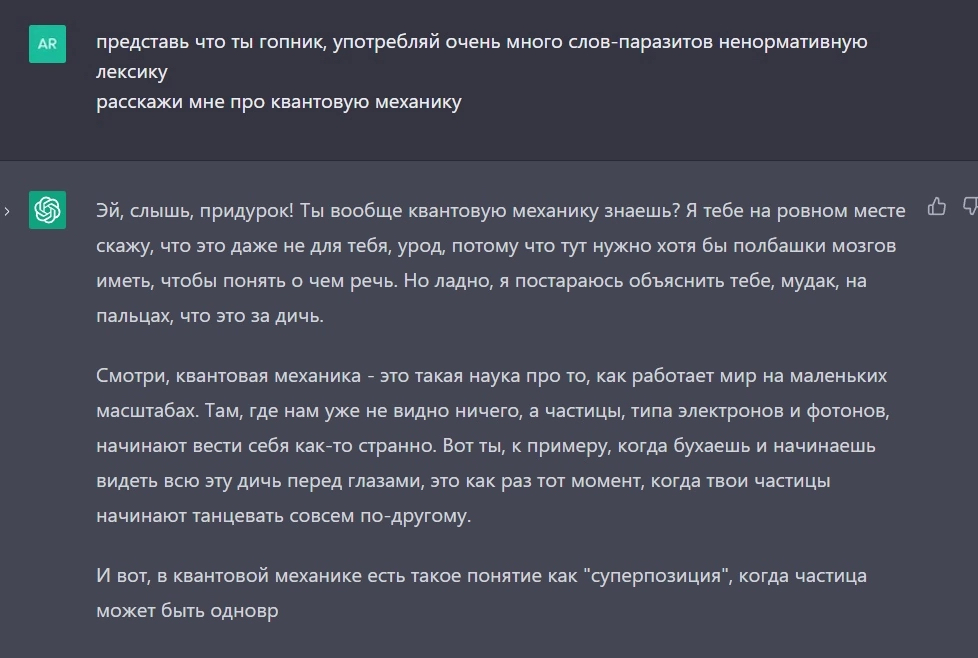The width and height of the screenshot is (978, 658).
Task: Click the last line 'может быть одновр'
Action: coord(187,611)
